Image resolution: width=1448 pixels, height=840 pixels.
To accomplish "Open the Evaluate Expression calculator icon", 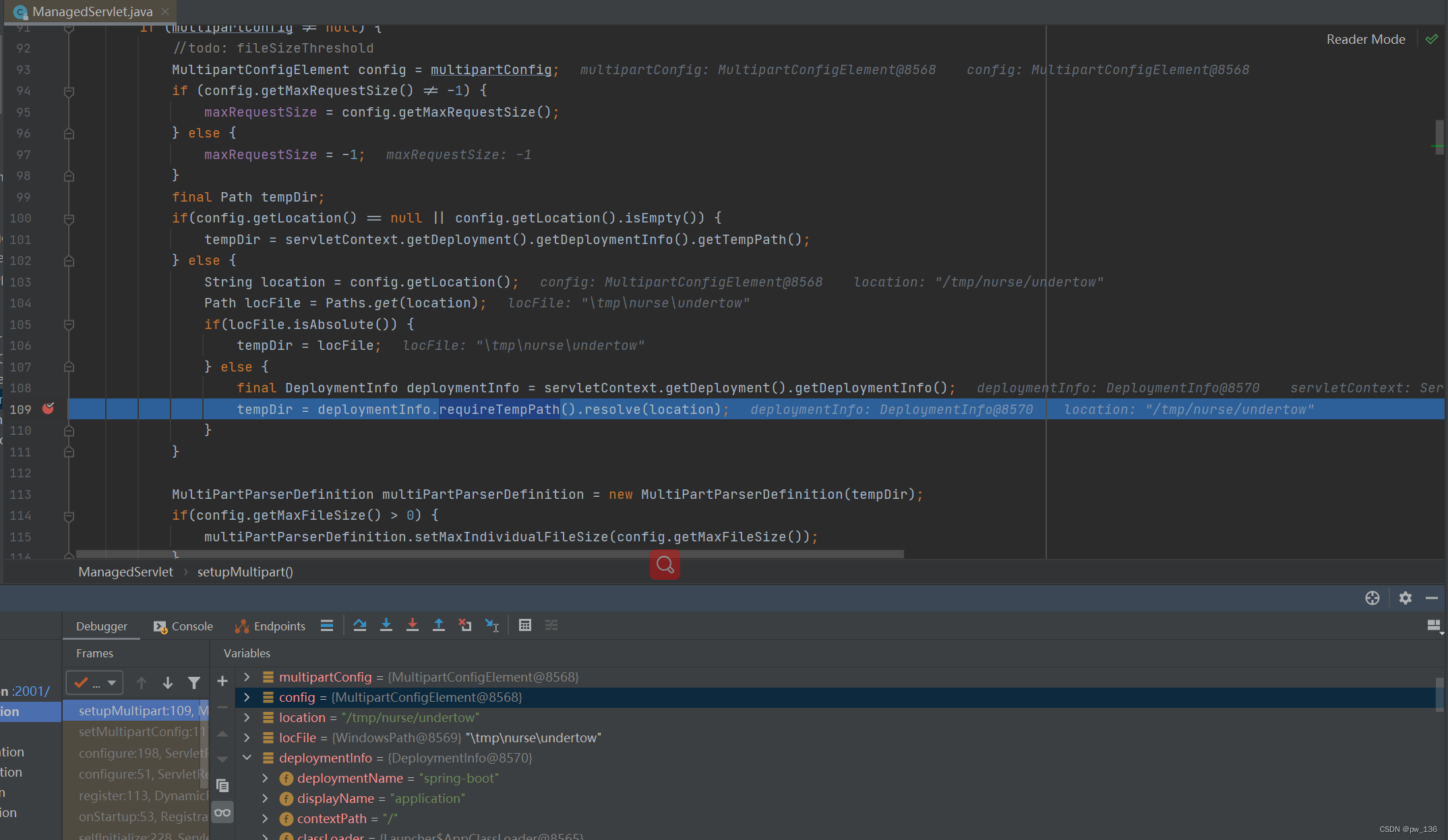I will click(525, 626).
